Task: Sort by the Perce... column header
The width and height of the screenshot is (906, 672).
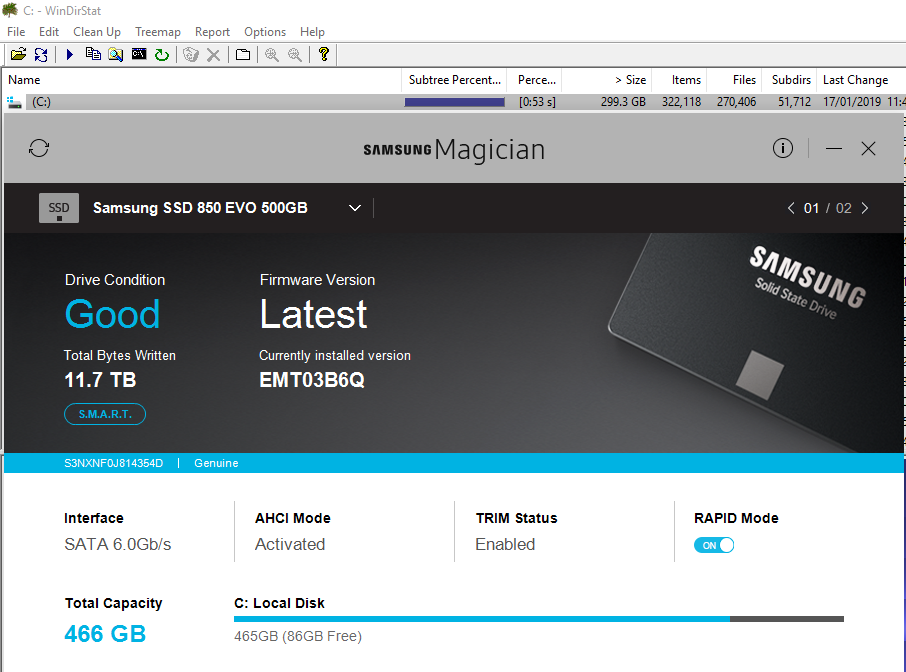Action: pyautogui.click(x=534, y=80)
